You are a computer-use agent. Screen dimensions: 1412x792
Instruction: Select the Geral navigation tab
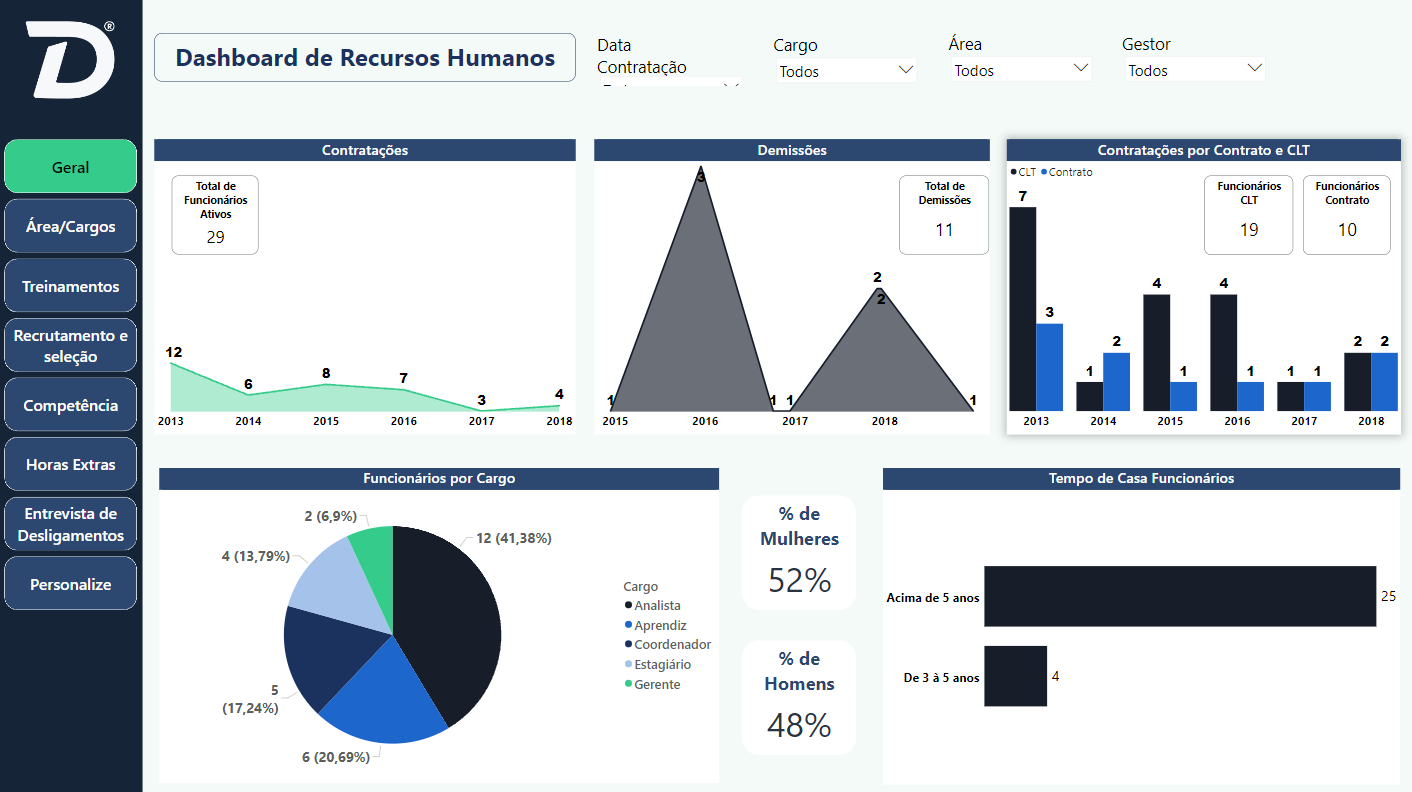point(71,167)
